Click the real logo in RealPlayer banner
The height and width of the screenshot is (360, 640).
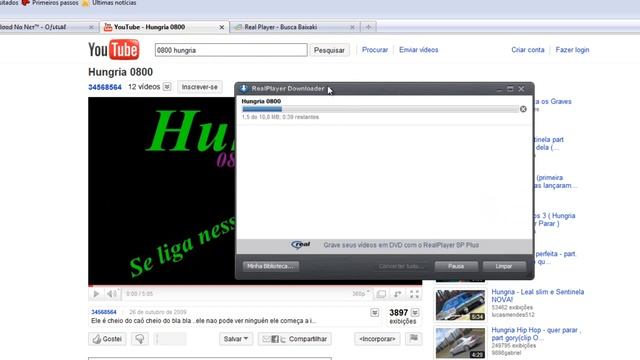coord(301,245)
